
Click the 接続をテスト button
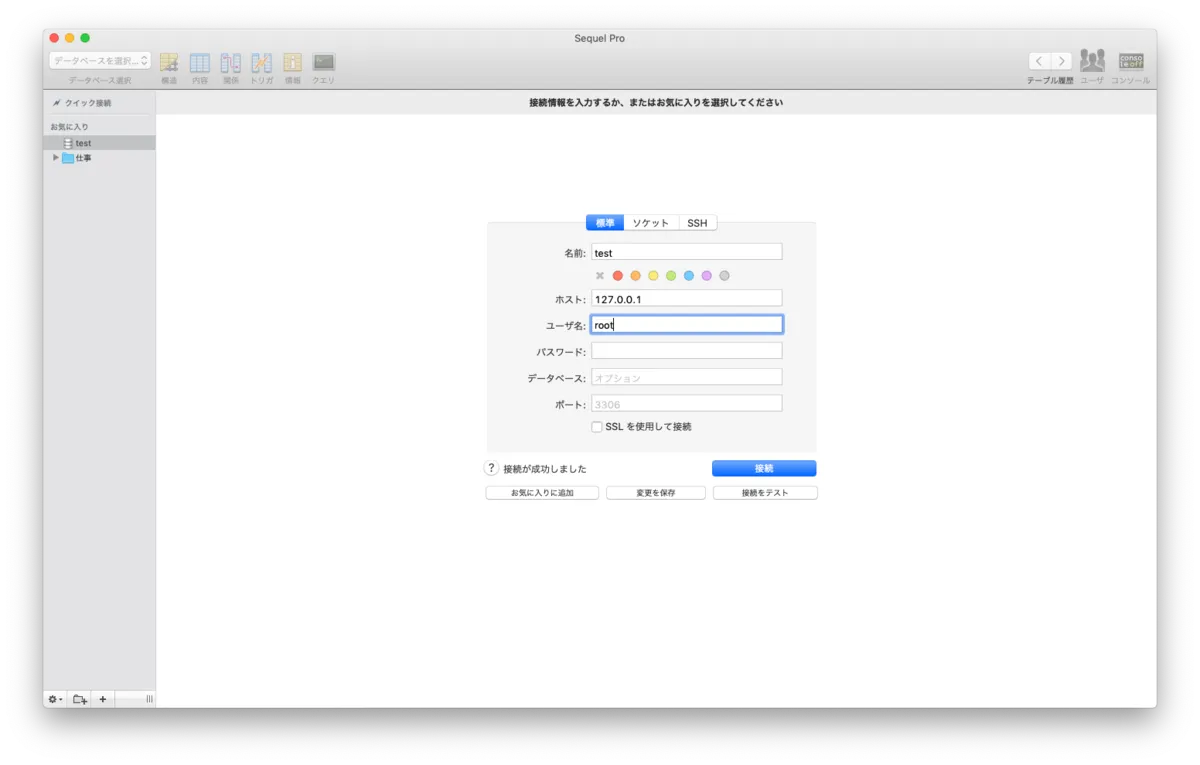click(x=765, y=493)
